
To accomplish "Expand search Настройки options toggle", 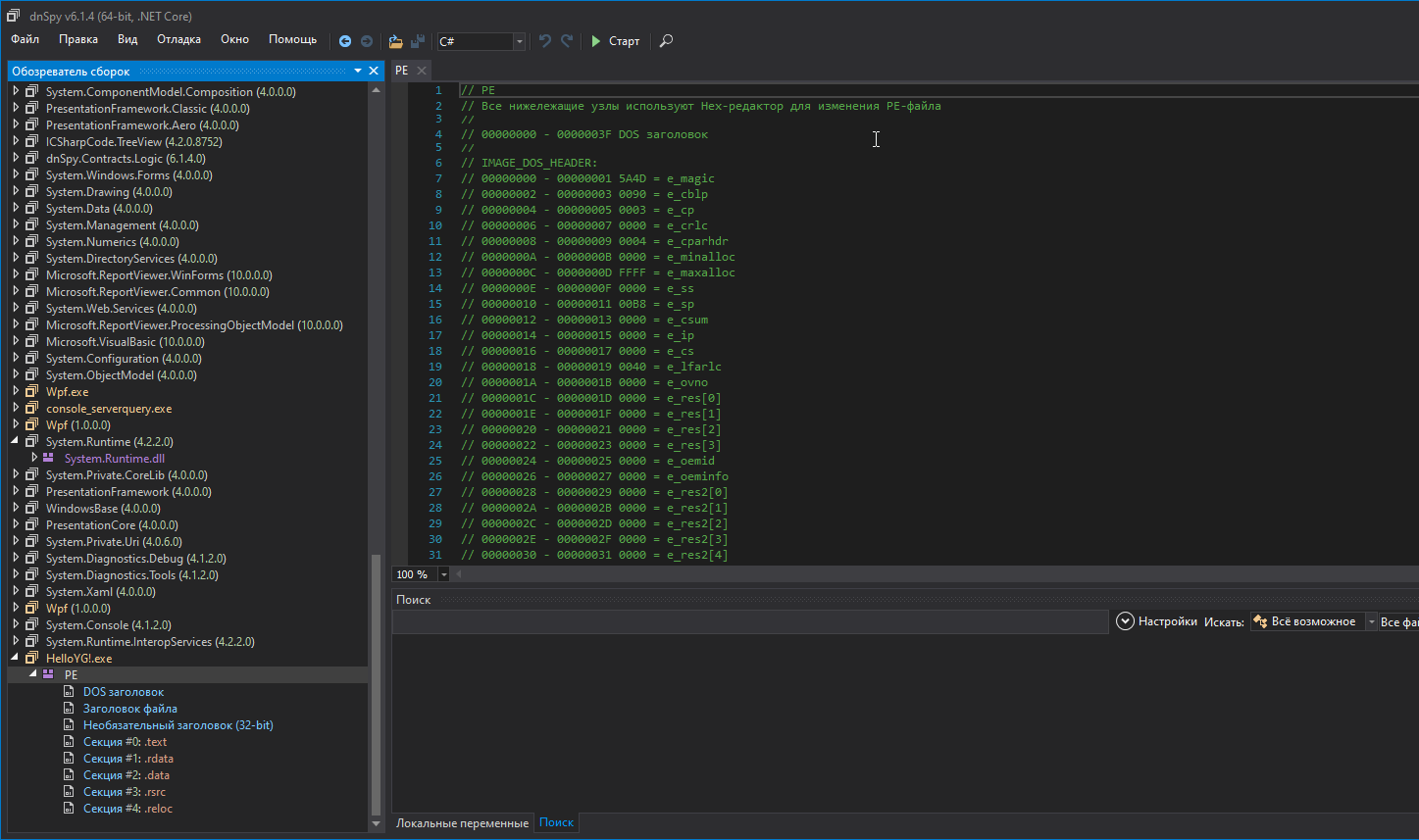I will [x=1125, y=621].
